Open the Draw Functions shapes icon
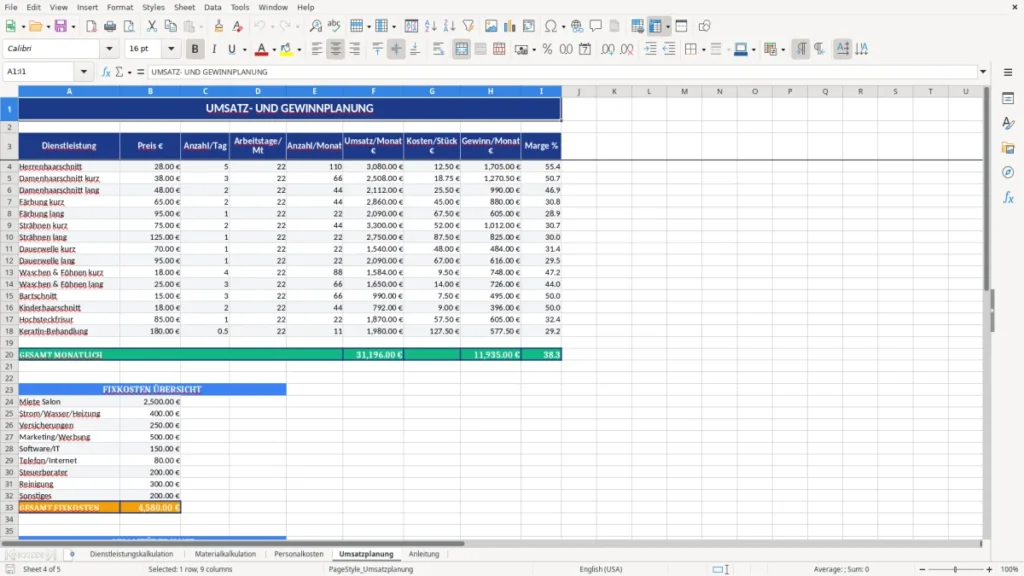 [x=704, y=26]
